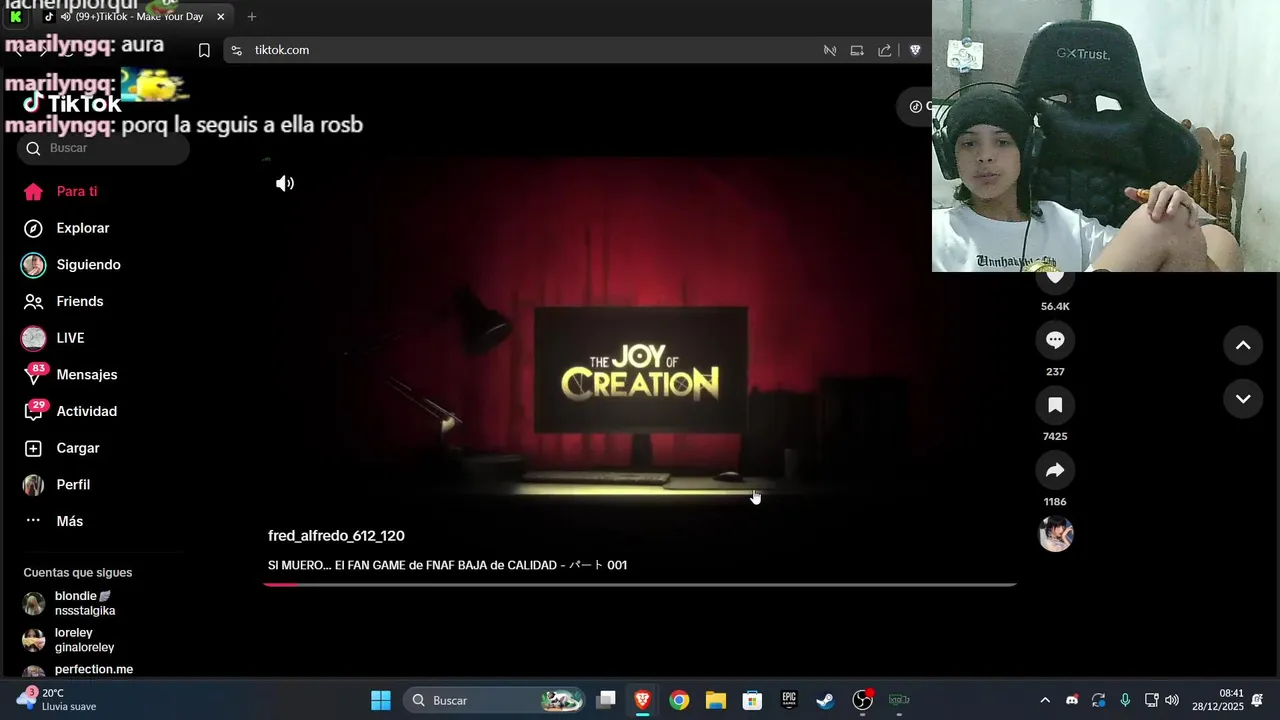Open the Friends page

63,301
